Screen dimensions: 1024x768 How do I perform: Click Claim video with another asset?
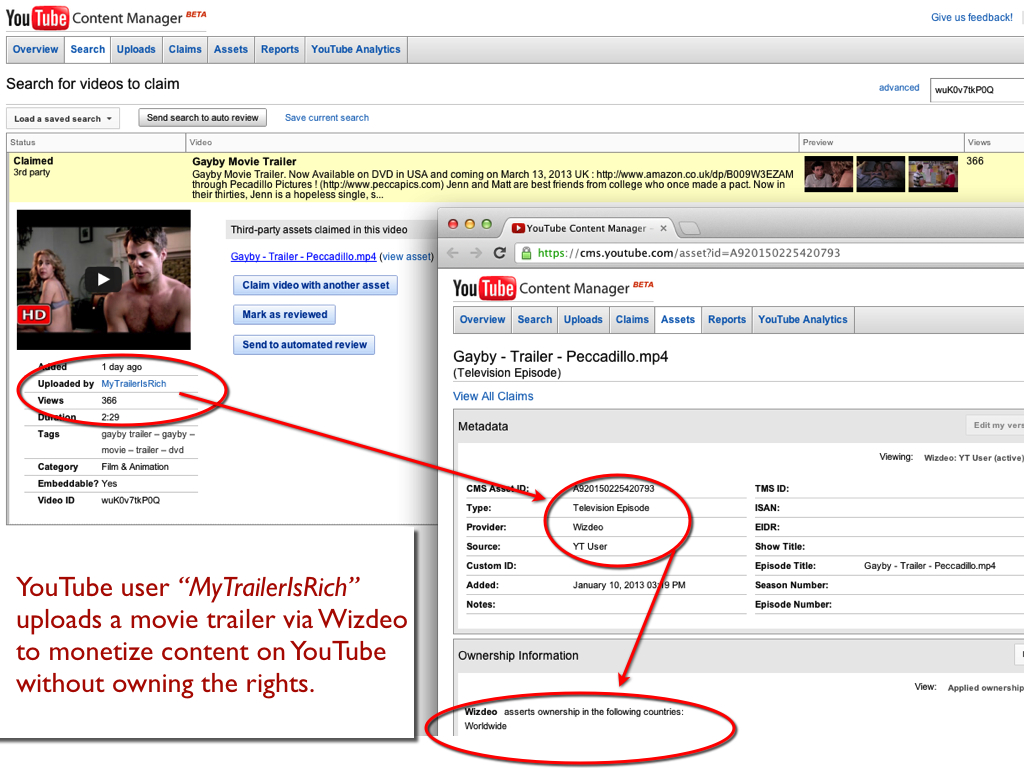pyautogui.click(x=315, y=285)
